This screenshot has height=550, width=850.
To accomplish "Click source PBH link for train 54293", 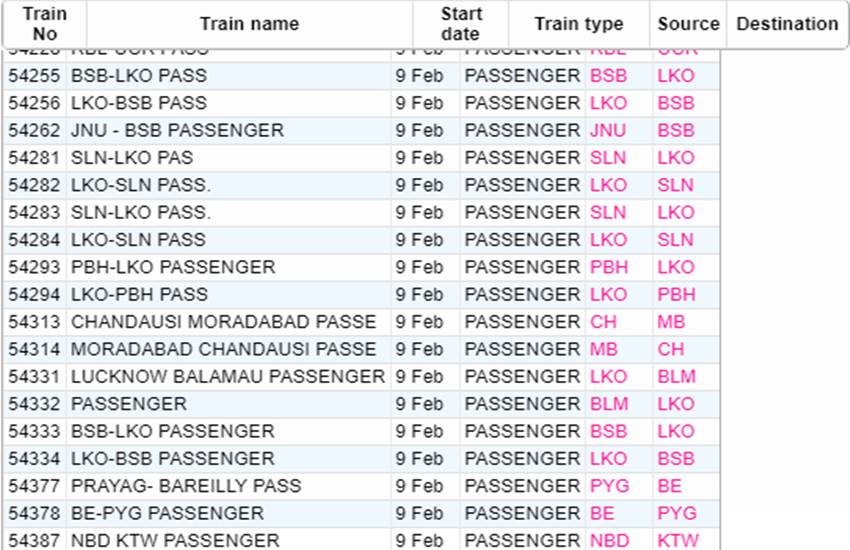I will 609,267.
